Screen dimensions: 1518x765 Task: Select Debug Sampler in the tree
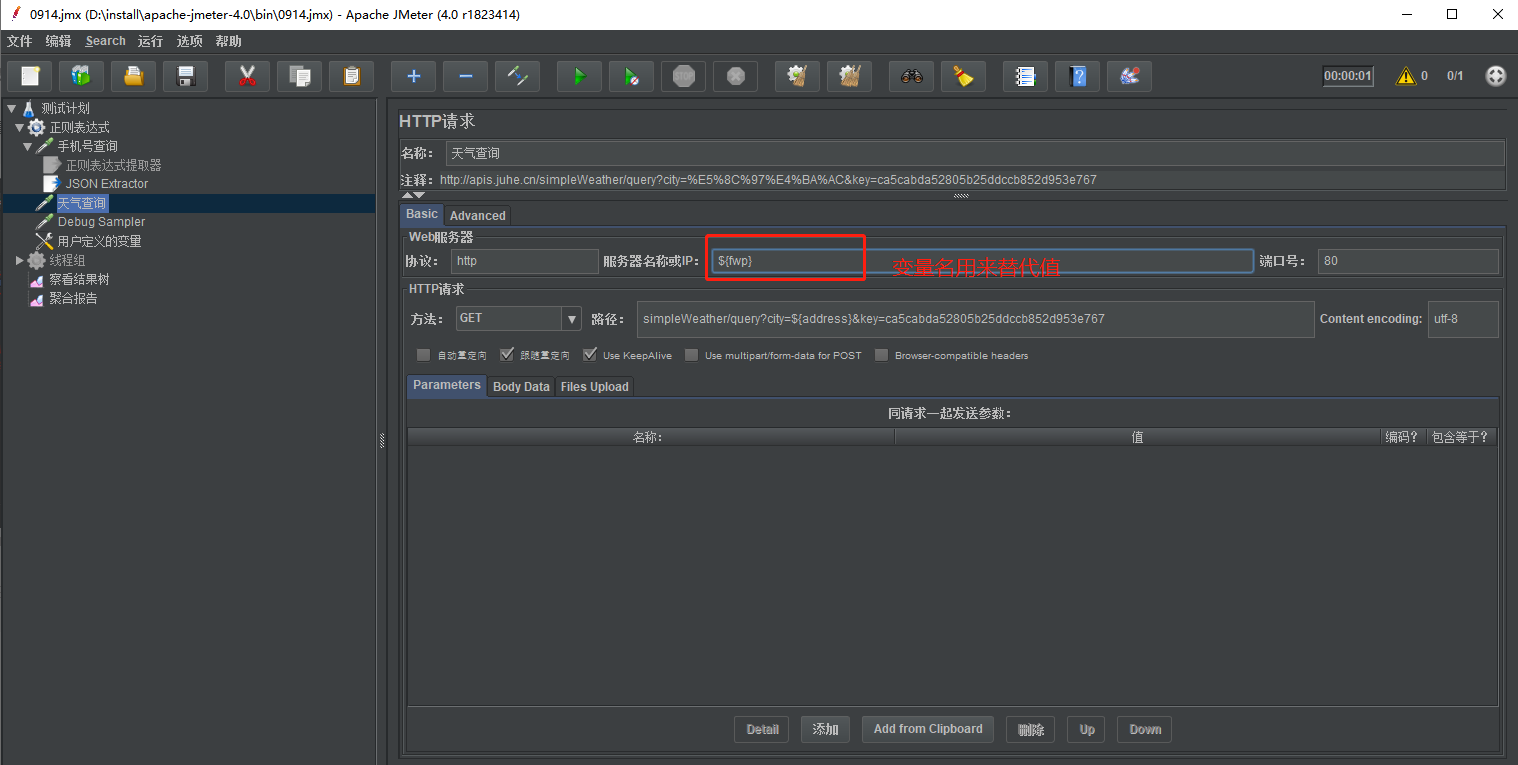(101, 222)
